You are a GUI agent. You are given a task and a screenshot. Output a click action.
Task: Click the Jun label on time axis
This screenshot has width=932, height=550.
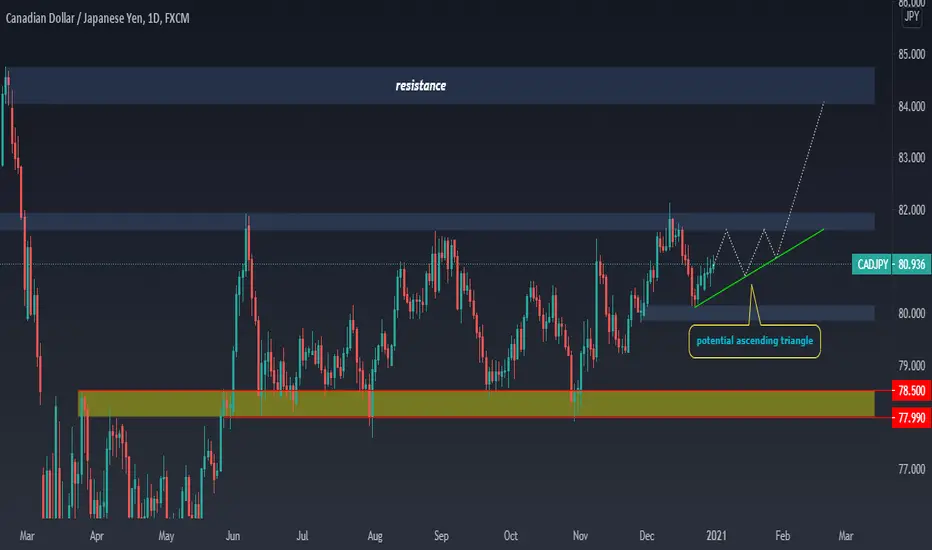coord(233,536)
